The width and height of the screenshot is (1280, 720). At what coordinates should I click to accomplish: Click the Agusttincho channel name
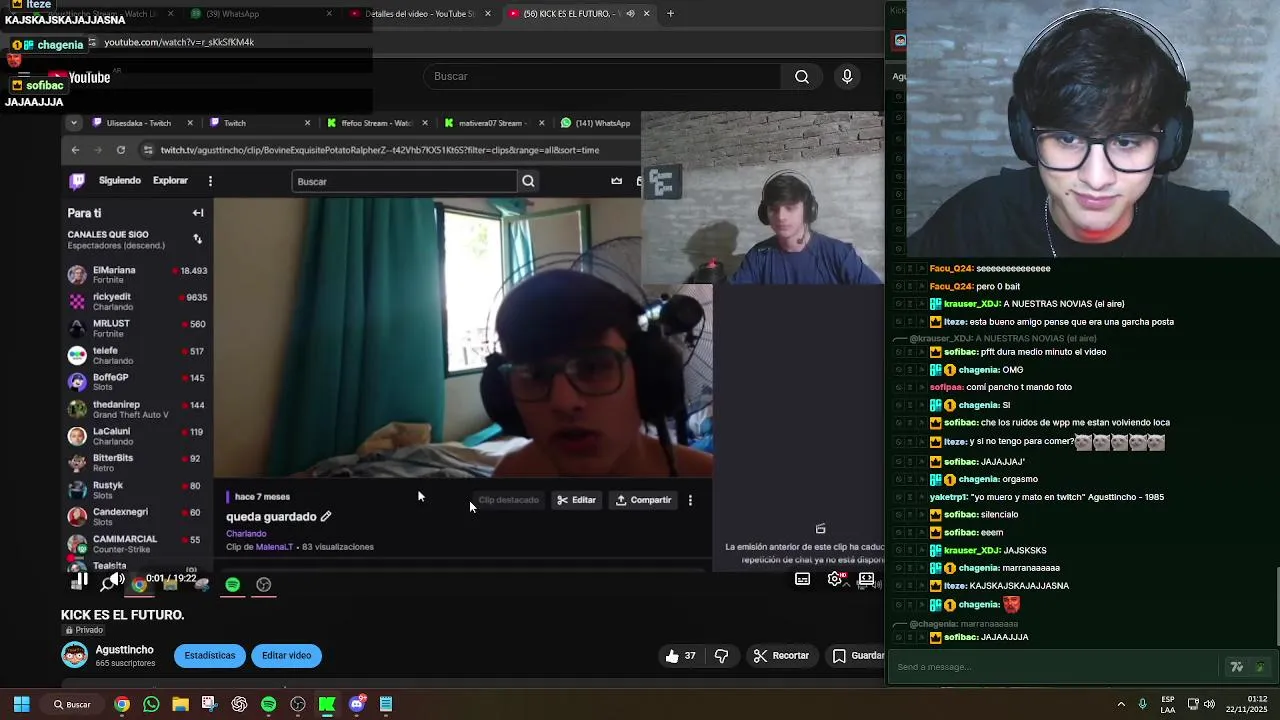point(125,650)
